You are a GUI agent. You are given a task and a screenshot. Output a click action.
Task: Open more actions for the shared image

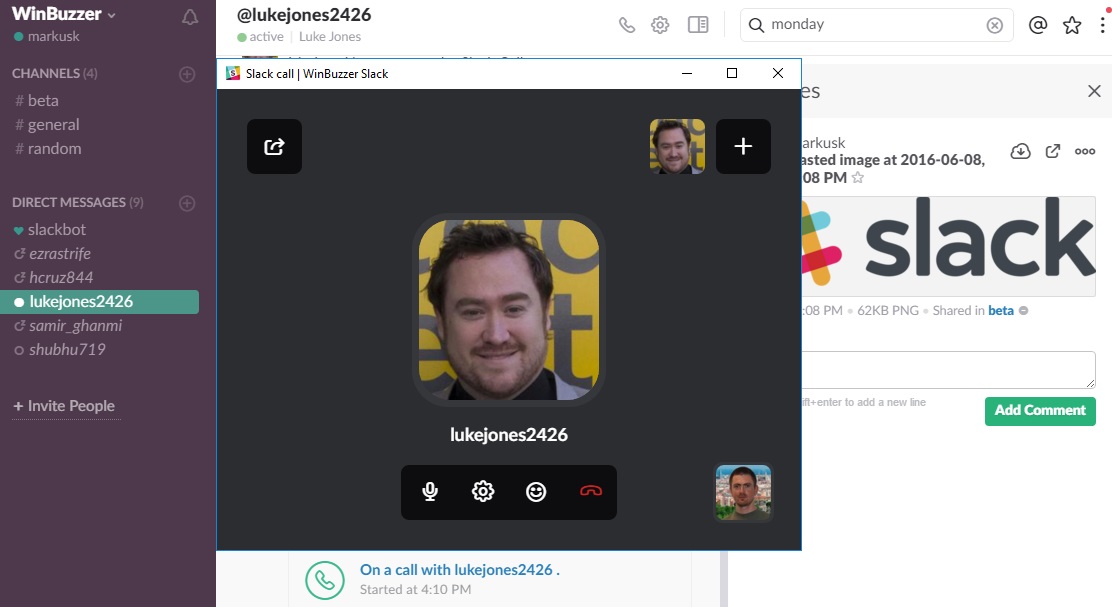(1084, 150)
